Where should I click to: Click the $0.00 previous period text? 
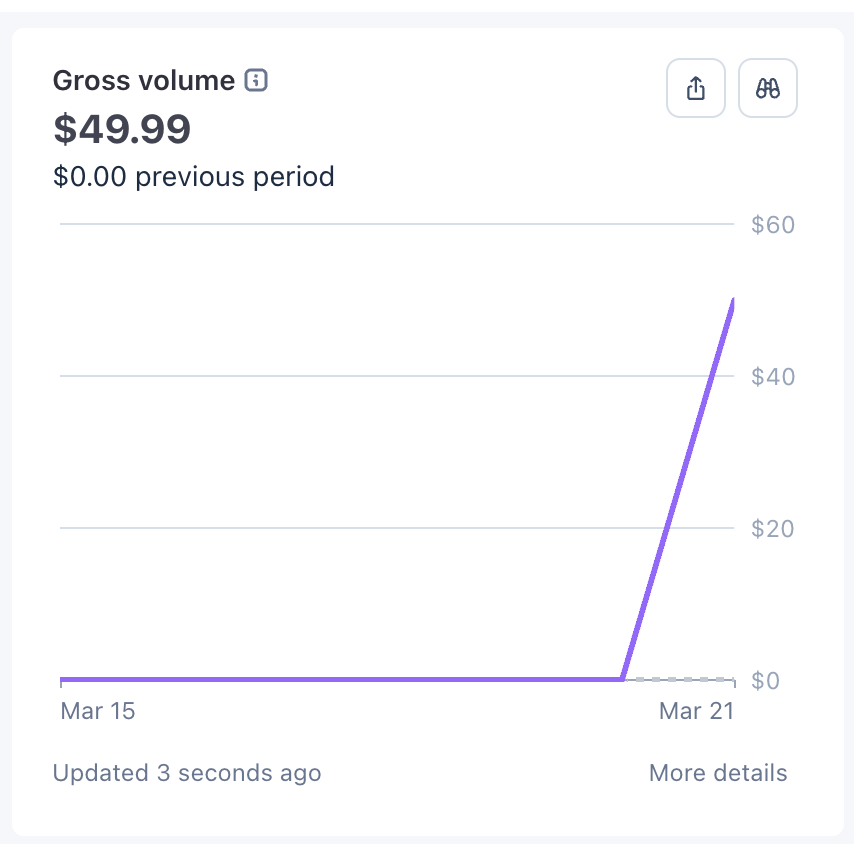click(193, 176)
